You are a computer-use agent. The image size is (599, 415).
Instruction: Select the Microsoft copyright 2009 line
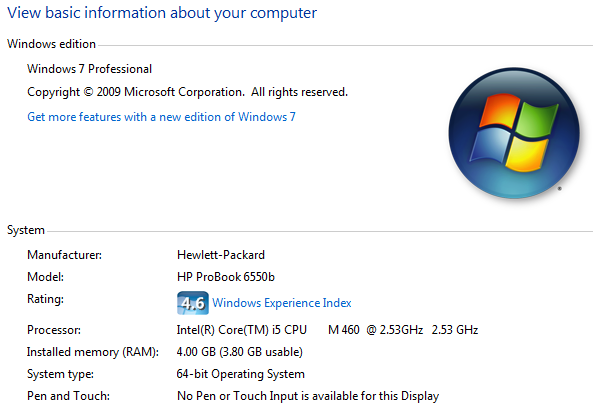point(187,92)
